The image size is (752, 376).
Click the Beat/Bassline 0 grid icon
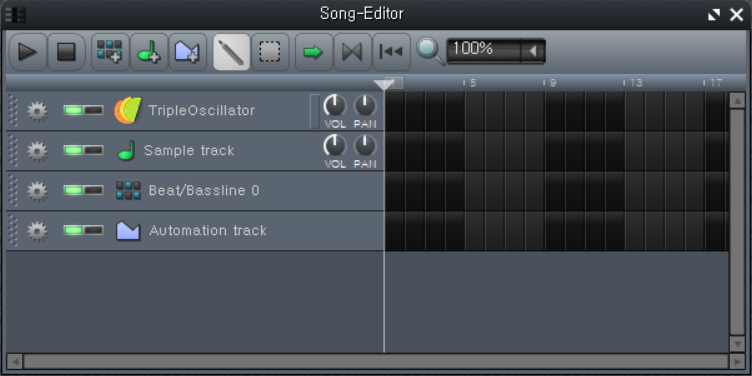click(x=129, y=190)
